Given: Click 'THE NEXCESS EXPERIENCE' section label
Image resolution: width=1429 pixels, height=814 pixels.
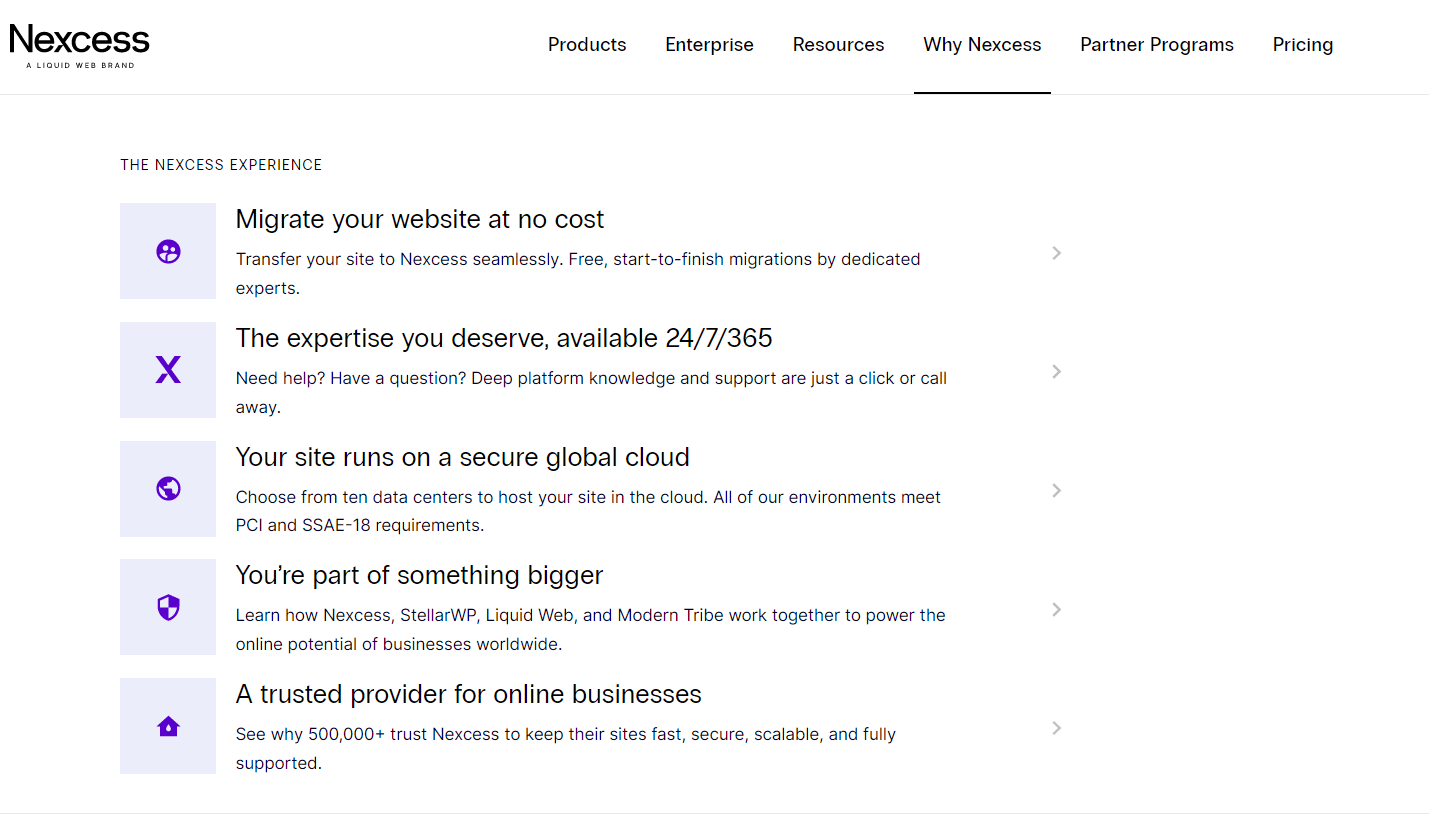Looking at the screenshot, I should pyautogui.click(x=221, y=165).
